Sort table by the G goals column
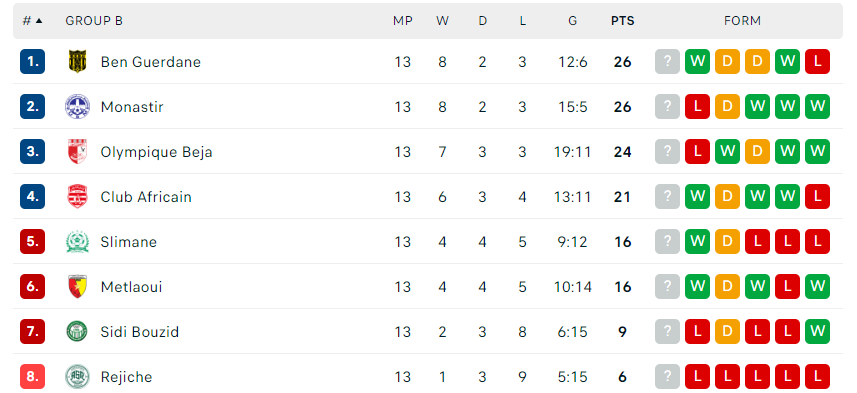857x393 pixels. [572, 21]
